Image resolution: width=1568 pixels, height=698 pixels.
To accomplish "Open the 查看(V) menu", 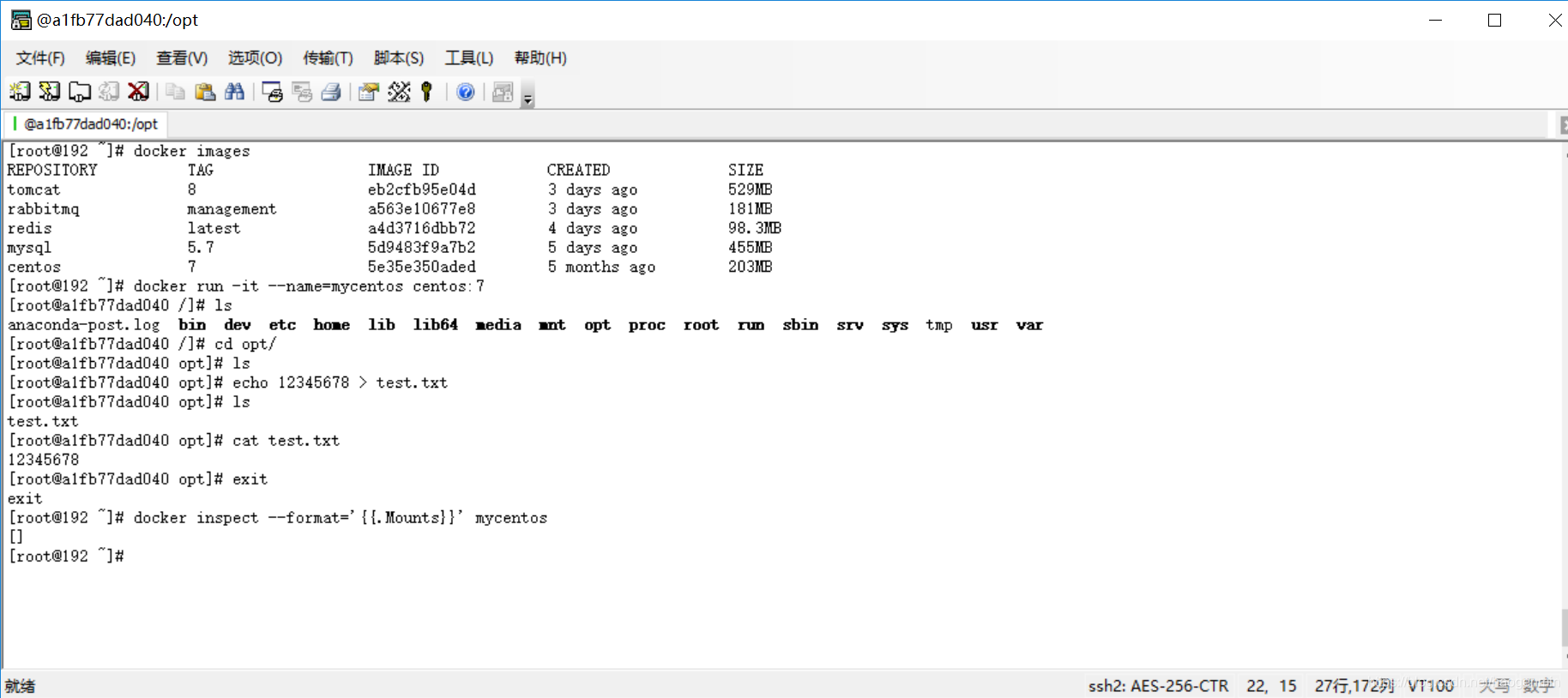I will [182, 58].
